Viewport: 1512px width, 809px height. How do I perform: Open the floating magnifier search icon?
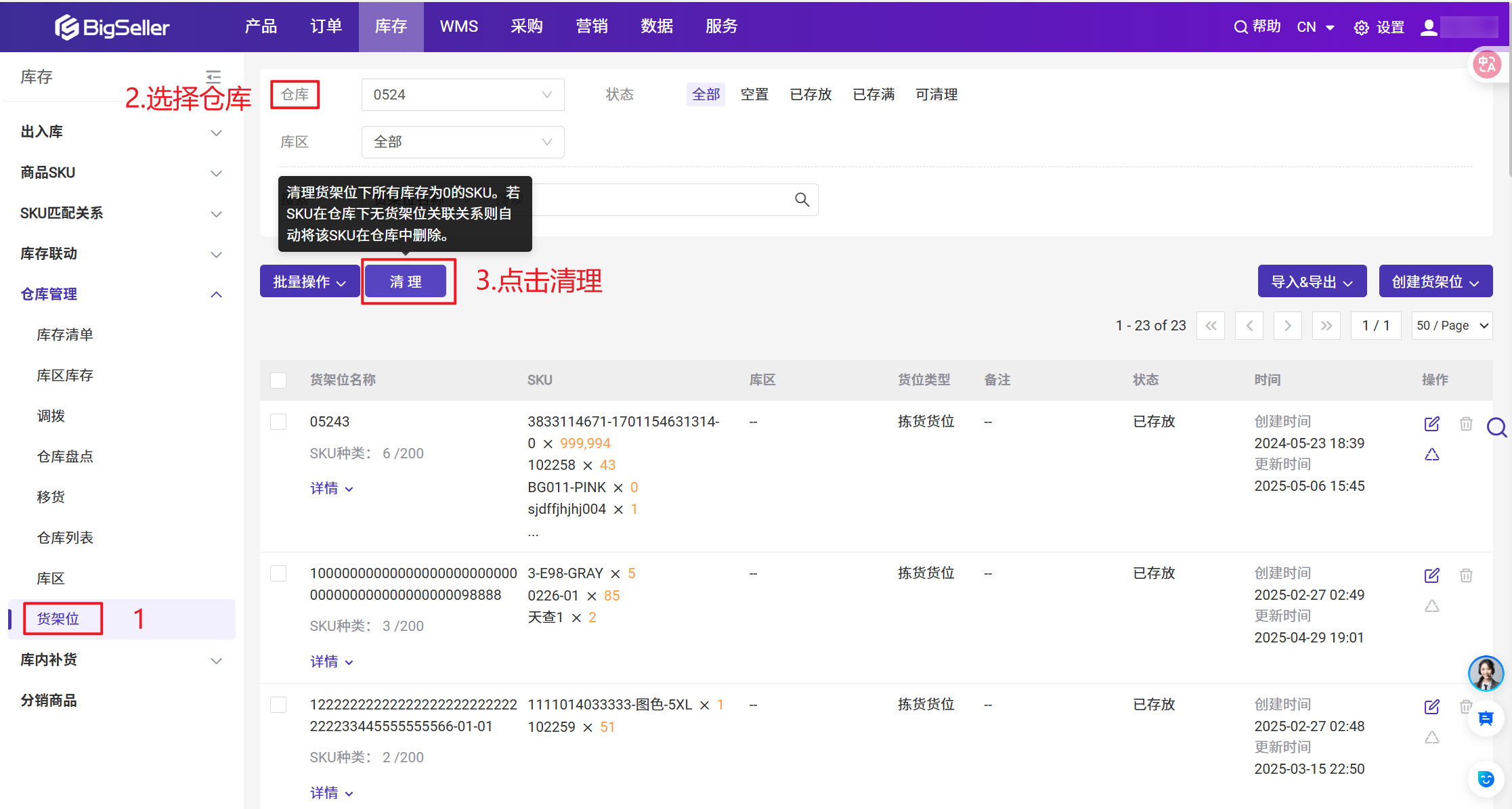pos(1496,427)
